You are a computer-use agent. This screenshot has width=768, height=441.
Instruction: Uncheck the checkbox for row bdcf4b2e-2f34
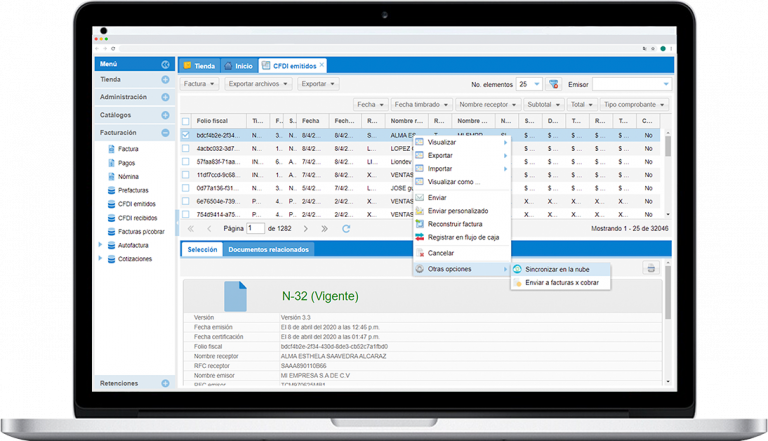185,134
